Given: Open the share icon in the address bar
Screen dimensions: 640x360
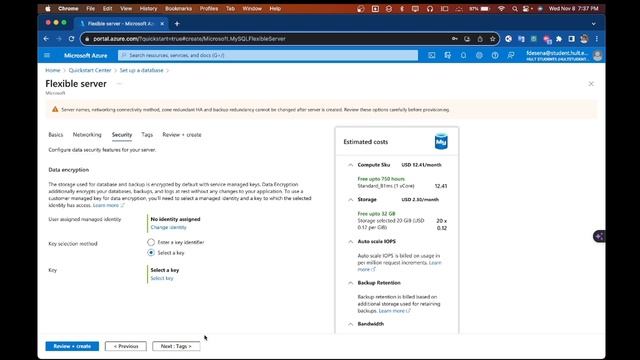Looking at the screenshot, I should click(480, 39).
